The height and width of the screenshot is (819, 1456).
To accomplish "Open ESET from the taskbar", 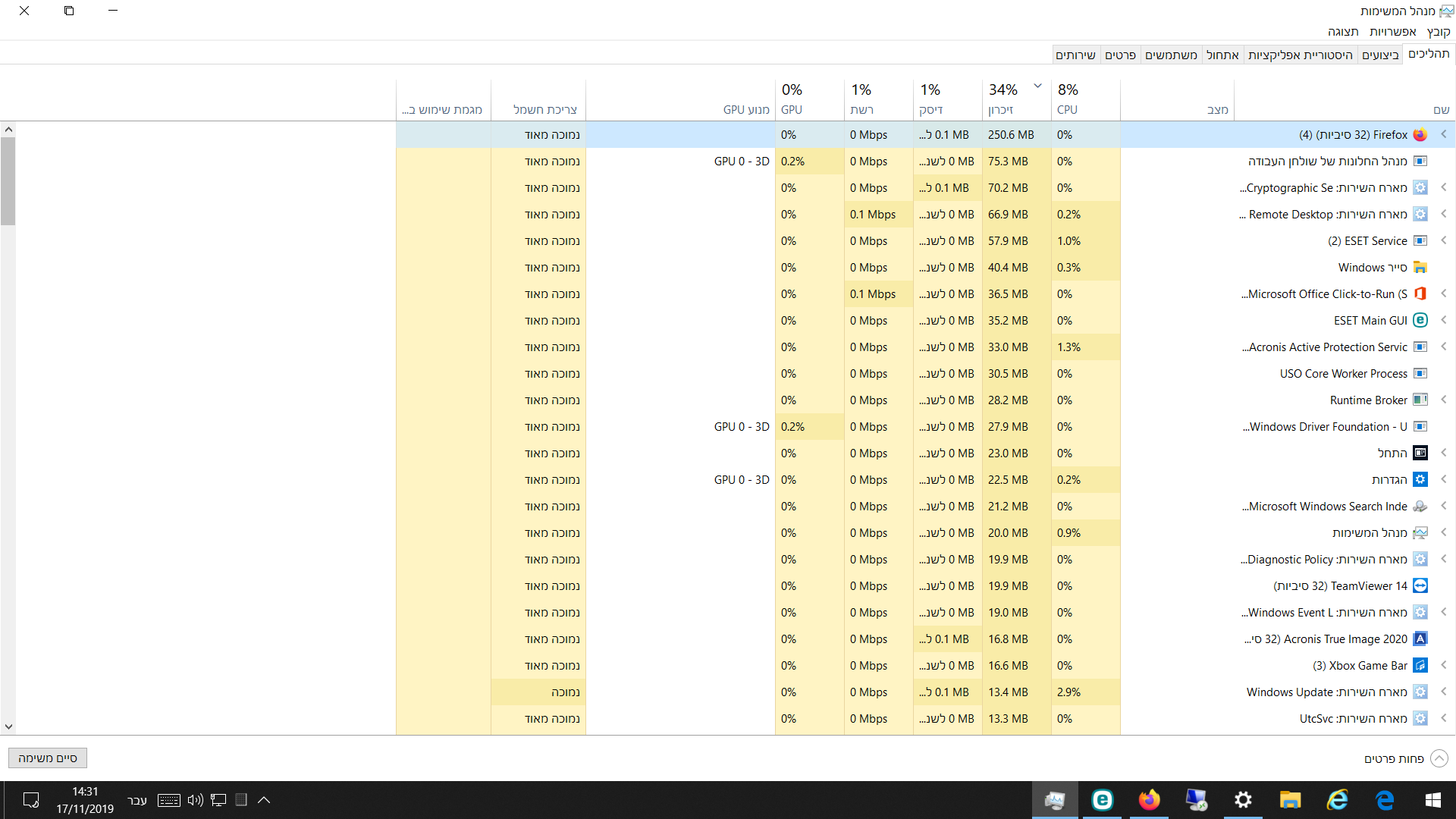I will (1102, 800).
